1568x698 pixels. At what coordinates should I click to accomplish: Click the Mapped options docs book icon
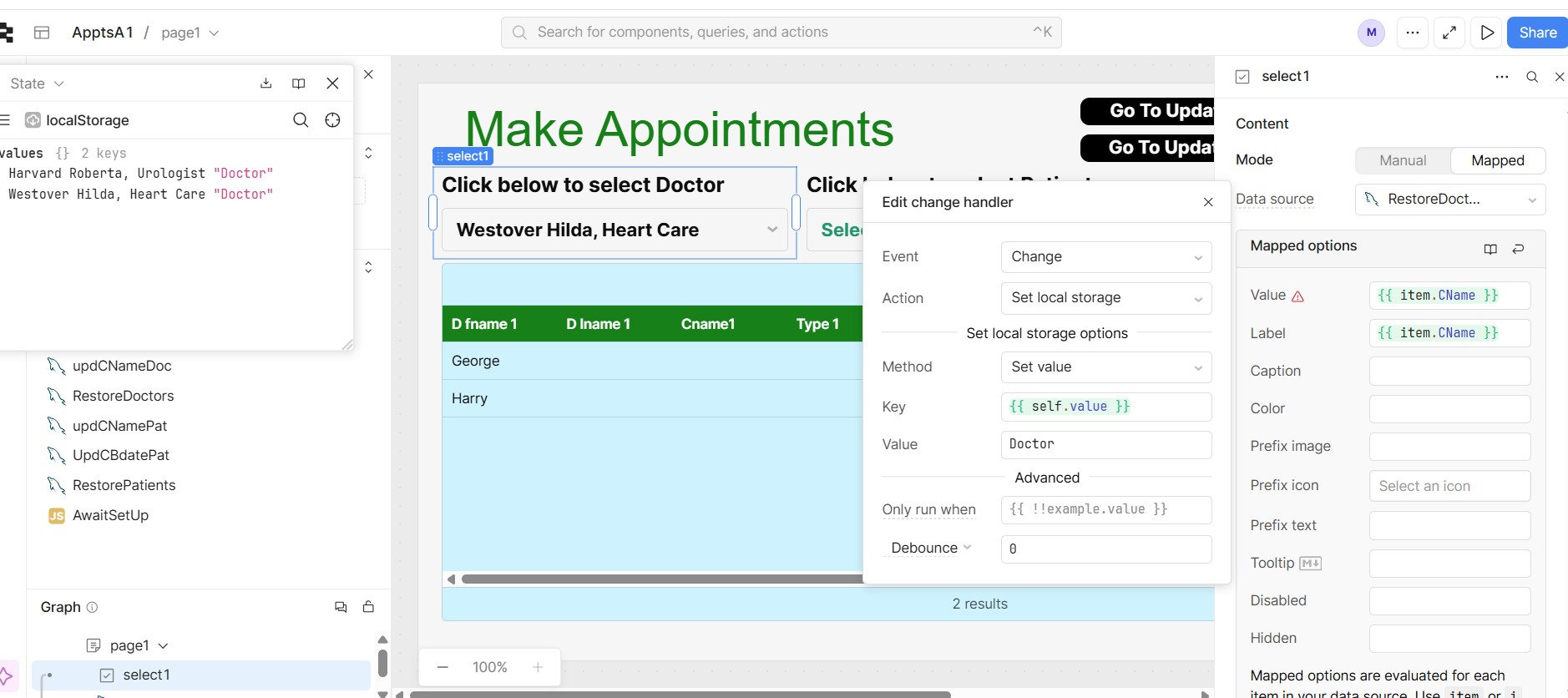point(1490,249)
